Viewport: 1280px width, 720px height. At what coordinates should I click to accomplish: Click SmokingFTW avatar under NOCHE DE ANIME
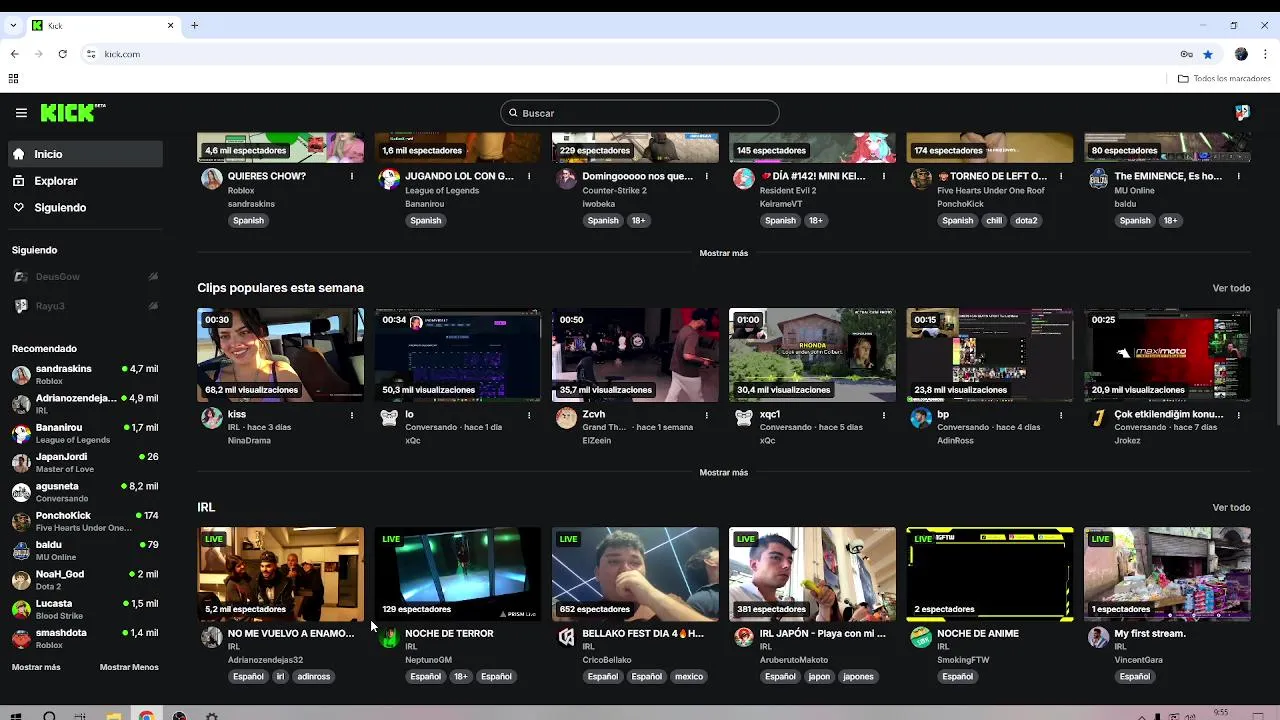tap(921, 637)
